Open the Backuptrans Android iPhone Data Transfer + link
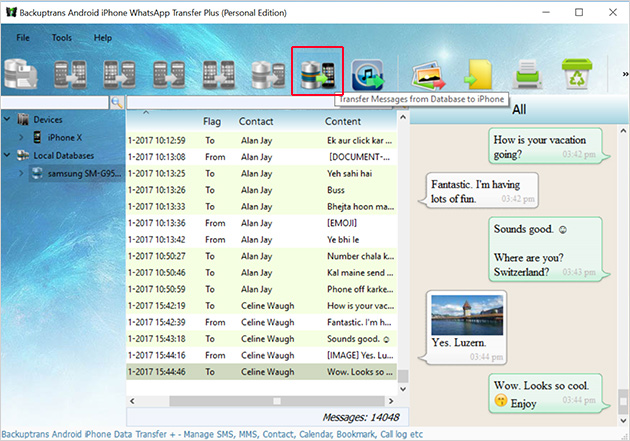This screenshot has height=441, width=630. click(x=212, y=434)
